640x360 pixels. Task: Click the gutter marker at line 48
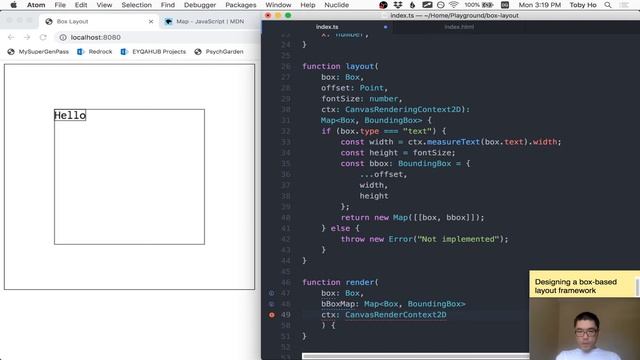(x=271, y=304)
